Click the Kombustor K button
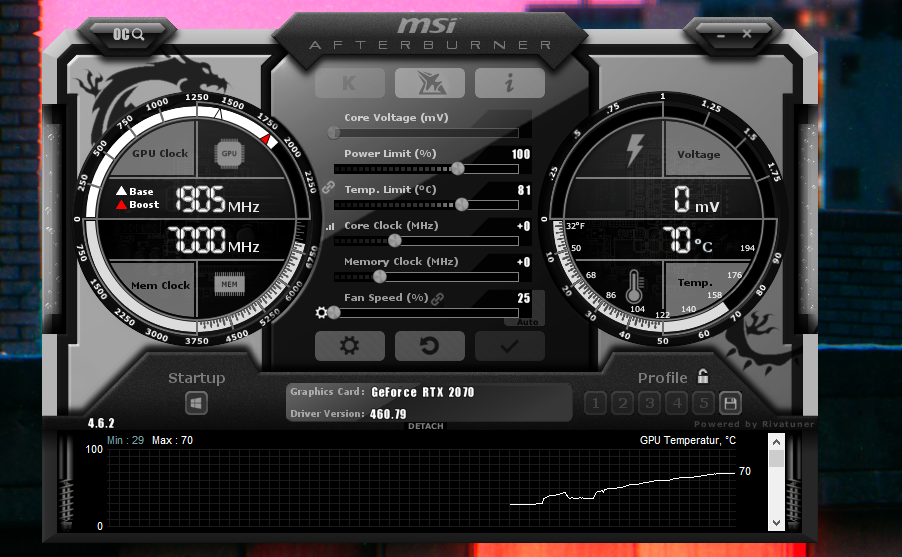Viewport: 902px width, 557px height. pos(350,83)
